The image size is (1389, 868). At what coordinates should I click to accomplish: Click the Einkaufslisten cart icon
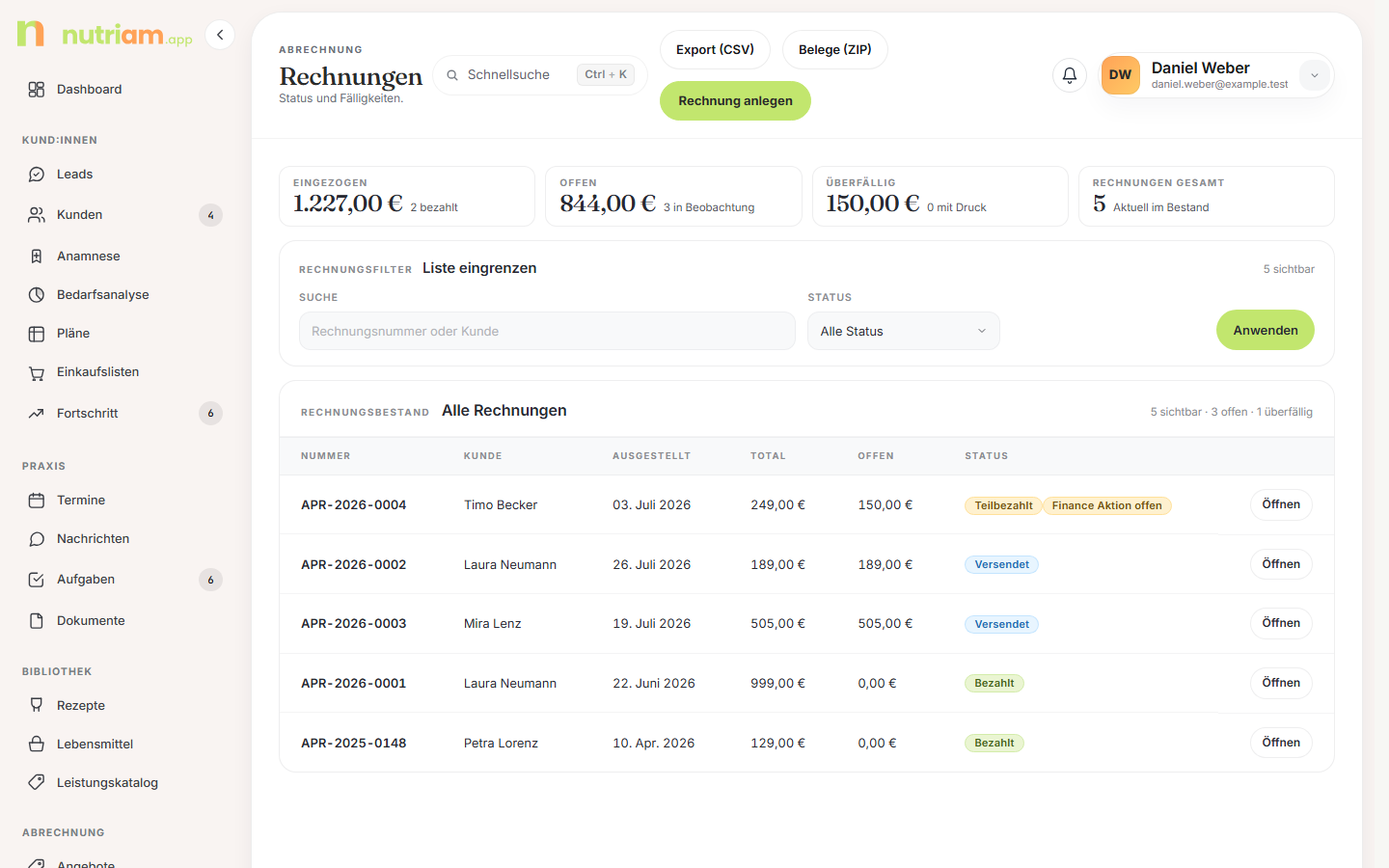tap(37, 372)
